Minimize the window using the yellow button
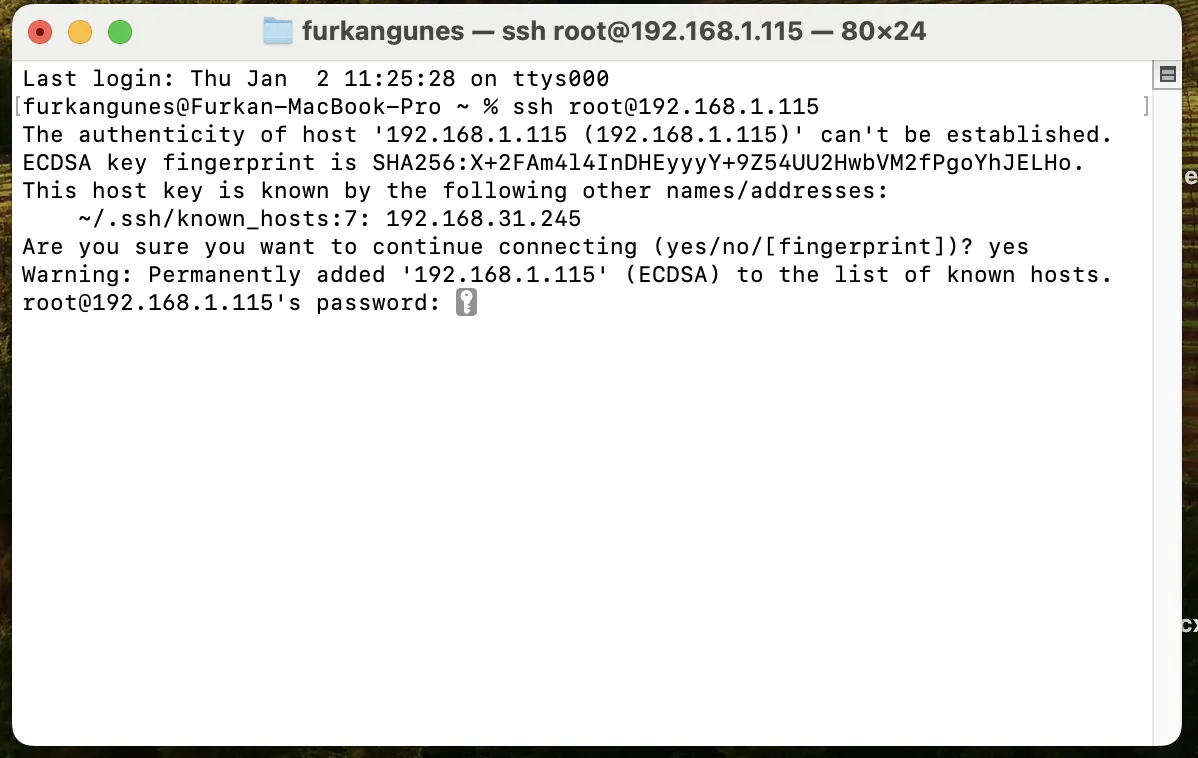Screen dimensions: 1198x758 [79, 32]
